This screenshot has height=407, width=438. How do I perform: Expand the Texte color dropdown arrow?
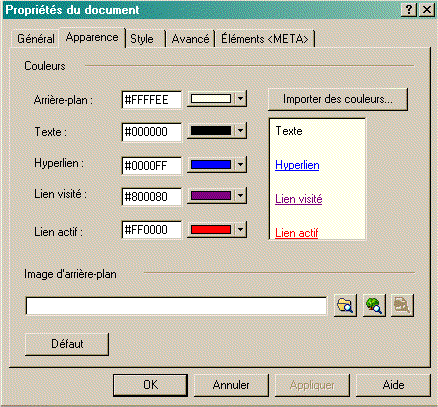click(240, 131)
